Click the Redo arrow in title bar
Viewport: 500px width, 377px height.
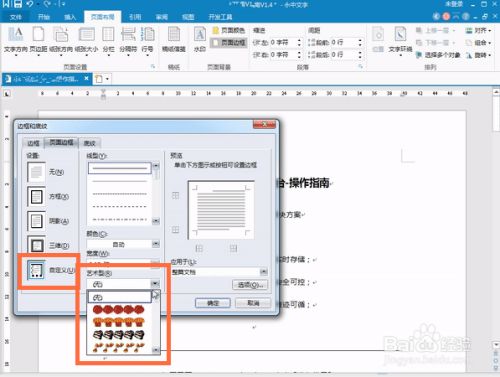click(x=47, y=4)
